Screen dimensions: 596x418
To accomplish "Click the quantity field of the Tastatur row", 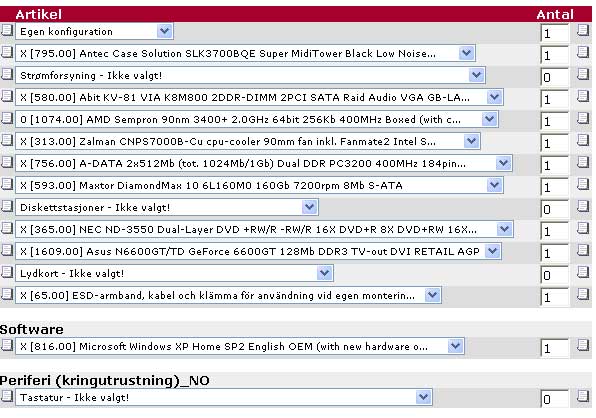I will pyautogui.click(x=555, y=399).
